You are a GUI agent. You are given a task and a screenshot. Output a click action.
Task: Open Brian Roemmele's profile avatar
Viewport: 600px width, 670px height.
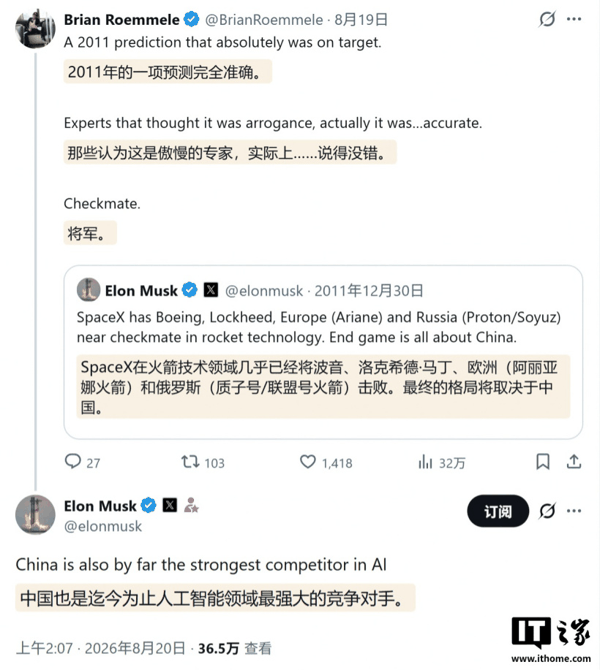point(35,29)
